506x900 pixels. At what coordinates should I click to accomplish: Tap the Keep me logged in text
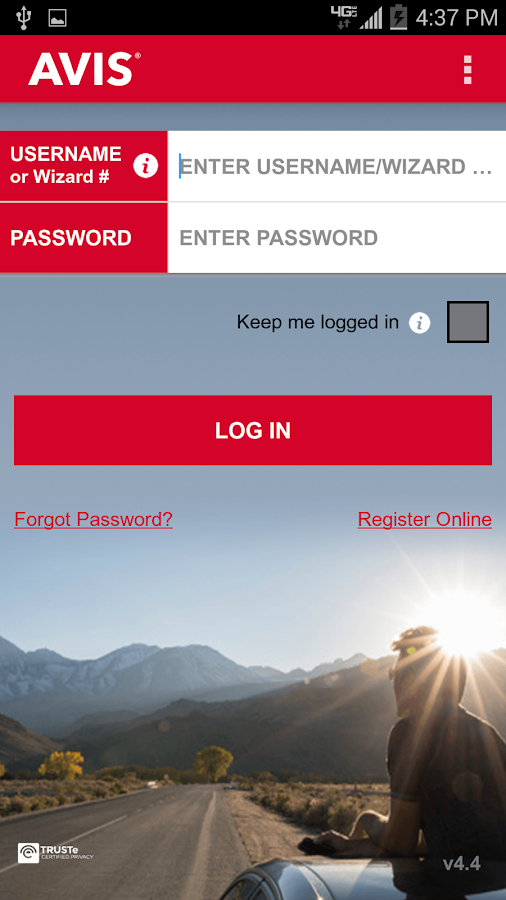317,322
